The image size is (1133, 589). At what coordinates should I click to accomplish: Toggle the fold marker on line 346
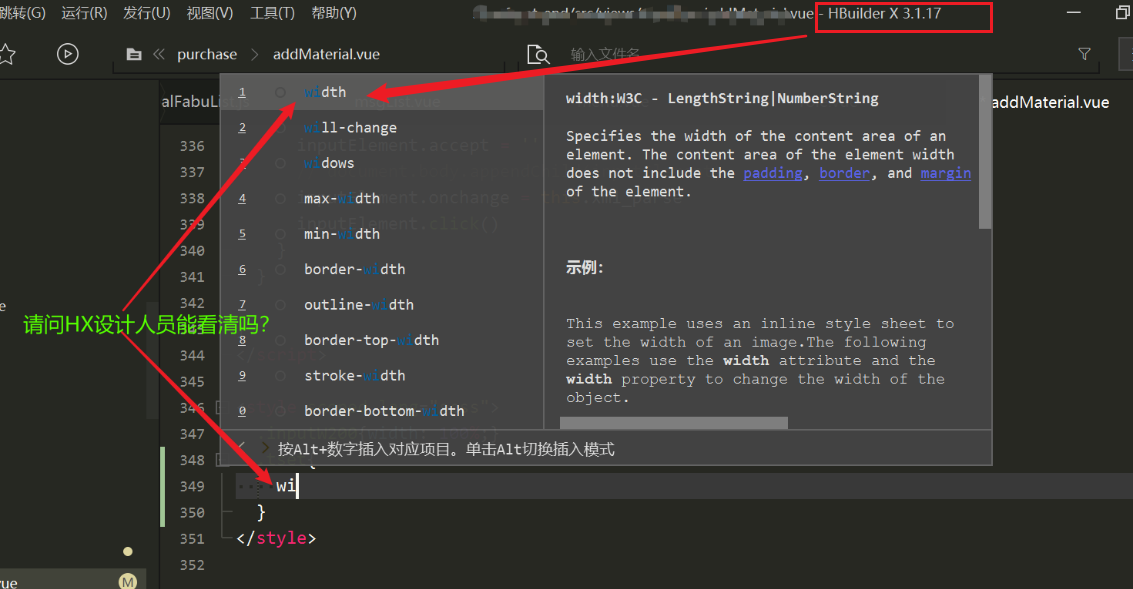click(219, 408)
